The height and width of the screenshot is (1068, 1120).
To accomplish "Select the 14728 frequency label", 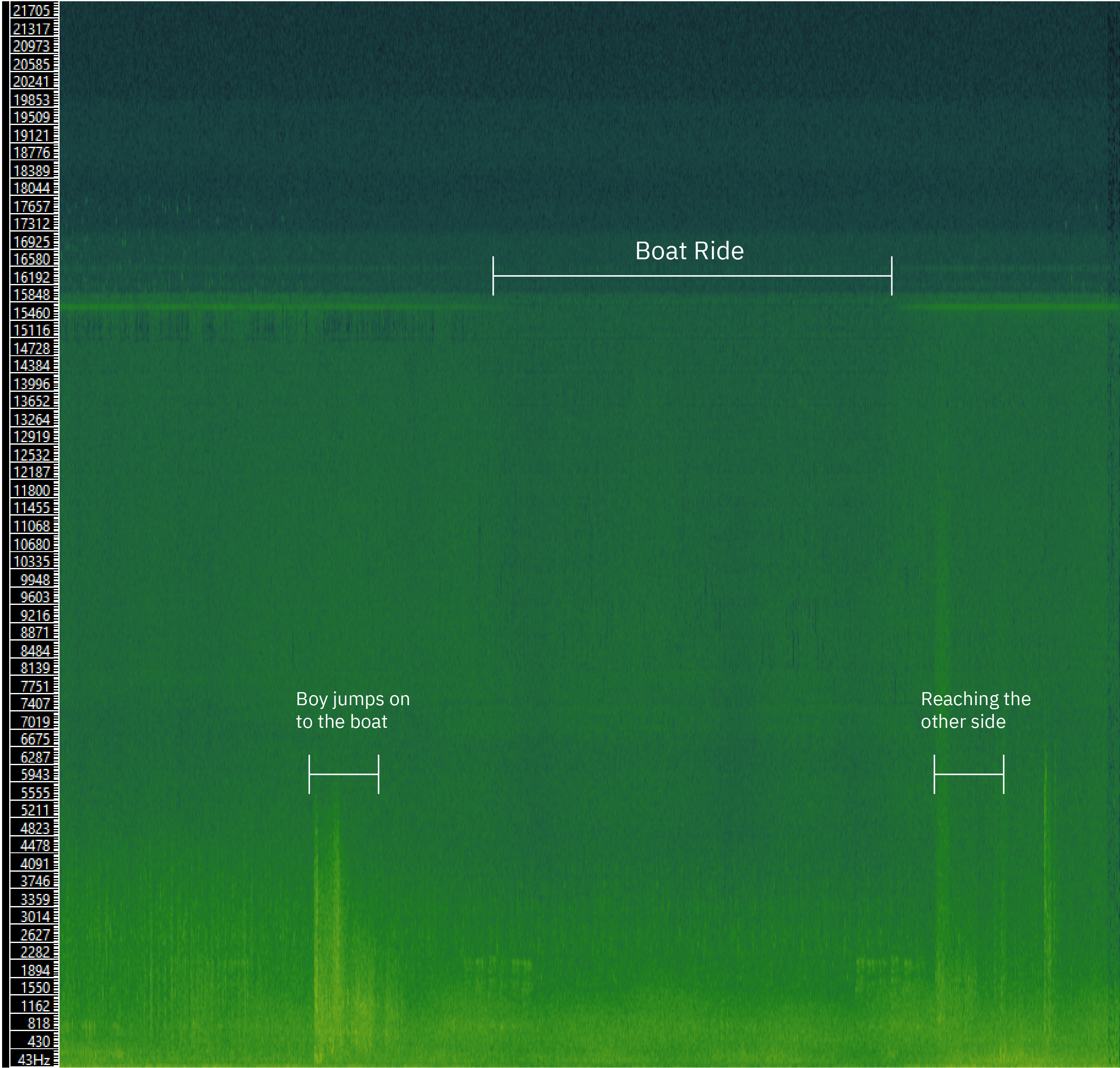I will click(x=32, y=349).
